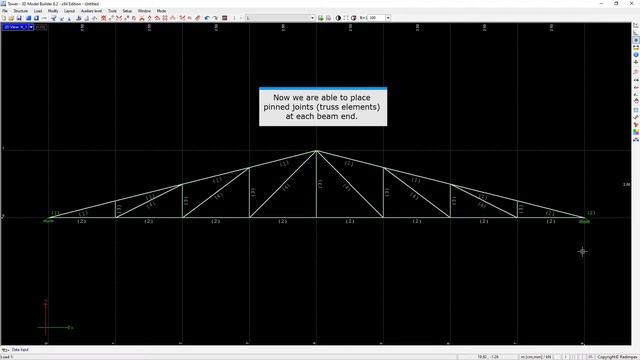
Task: Open the View X_1 dropdown arrow
Action: 31,27
